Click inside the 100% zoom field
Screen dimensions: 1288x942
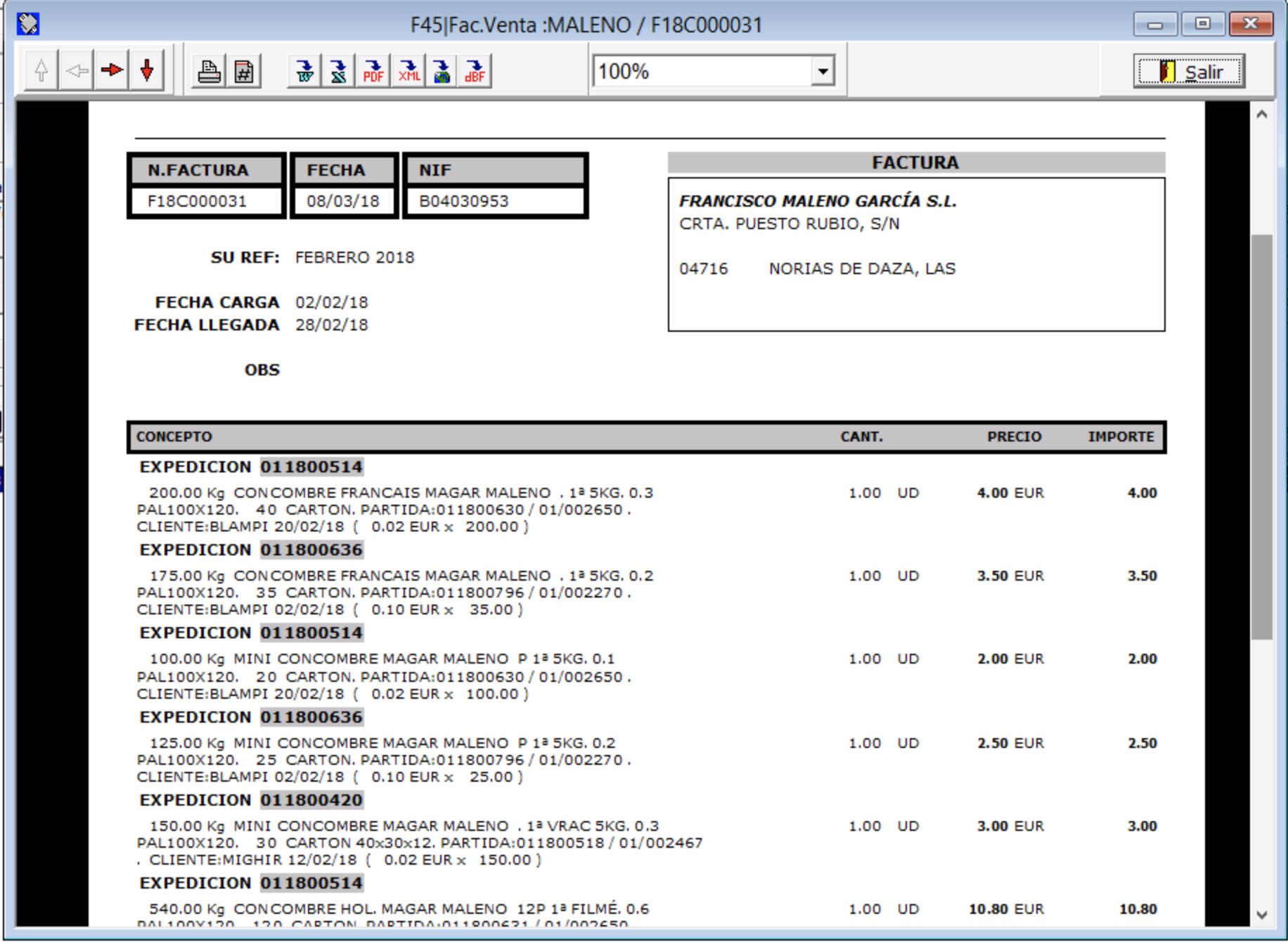pos(701,71)
